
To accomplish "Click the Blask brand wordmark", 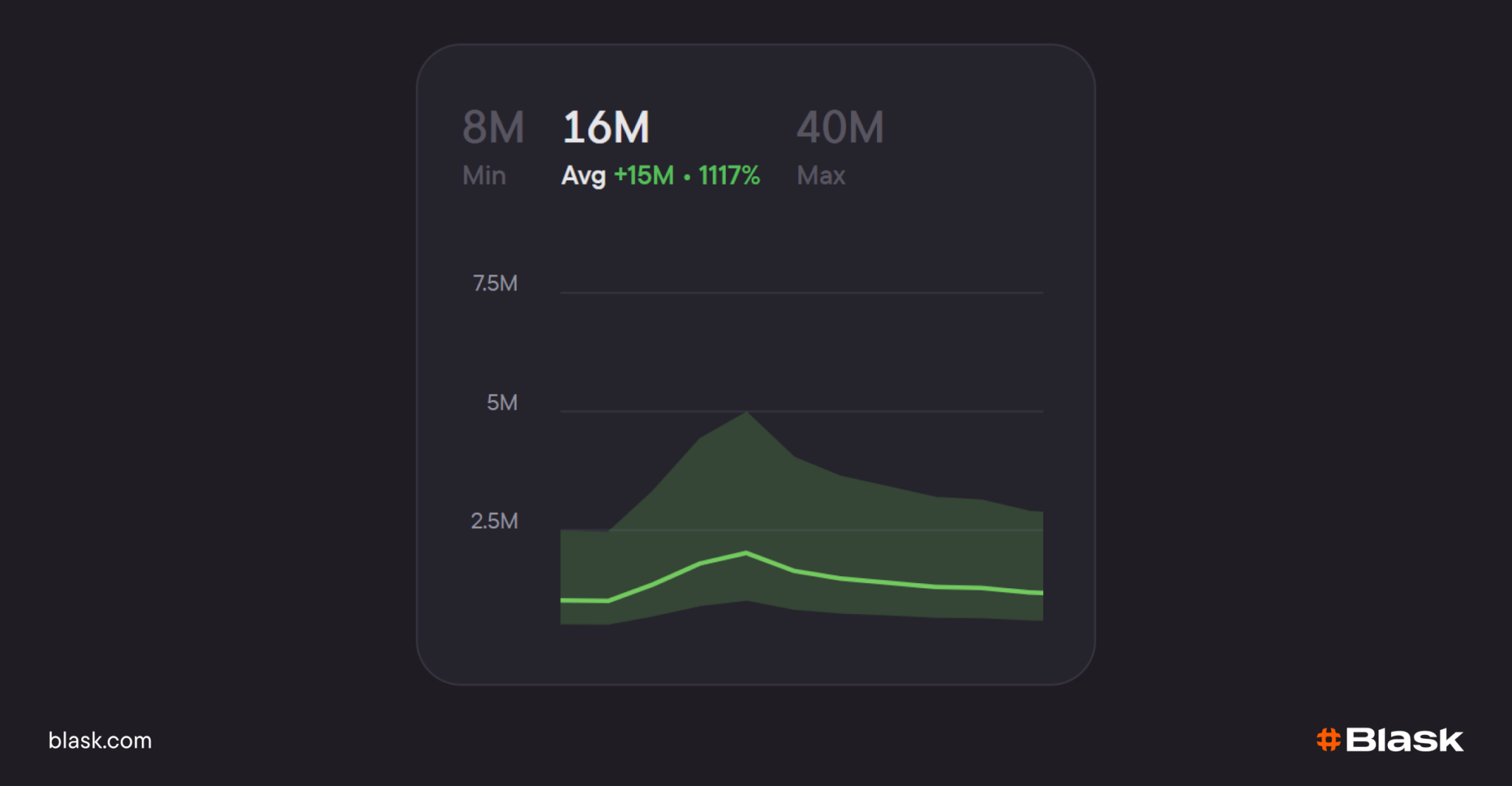I will tap(1404, 740).
